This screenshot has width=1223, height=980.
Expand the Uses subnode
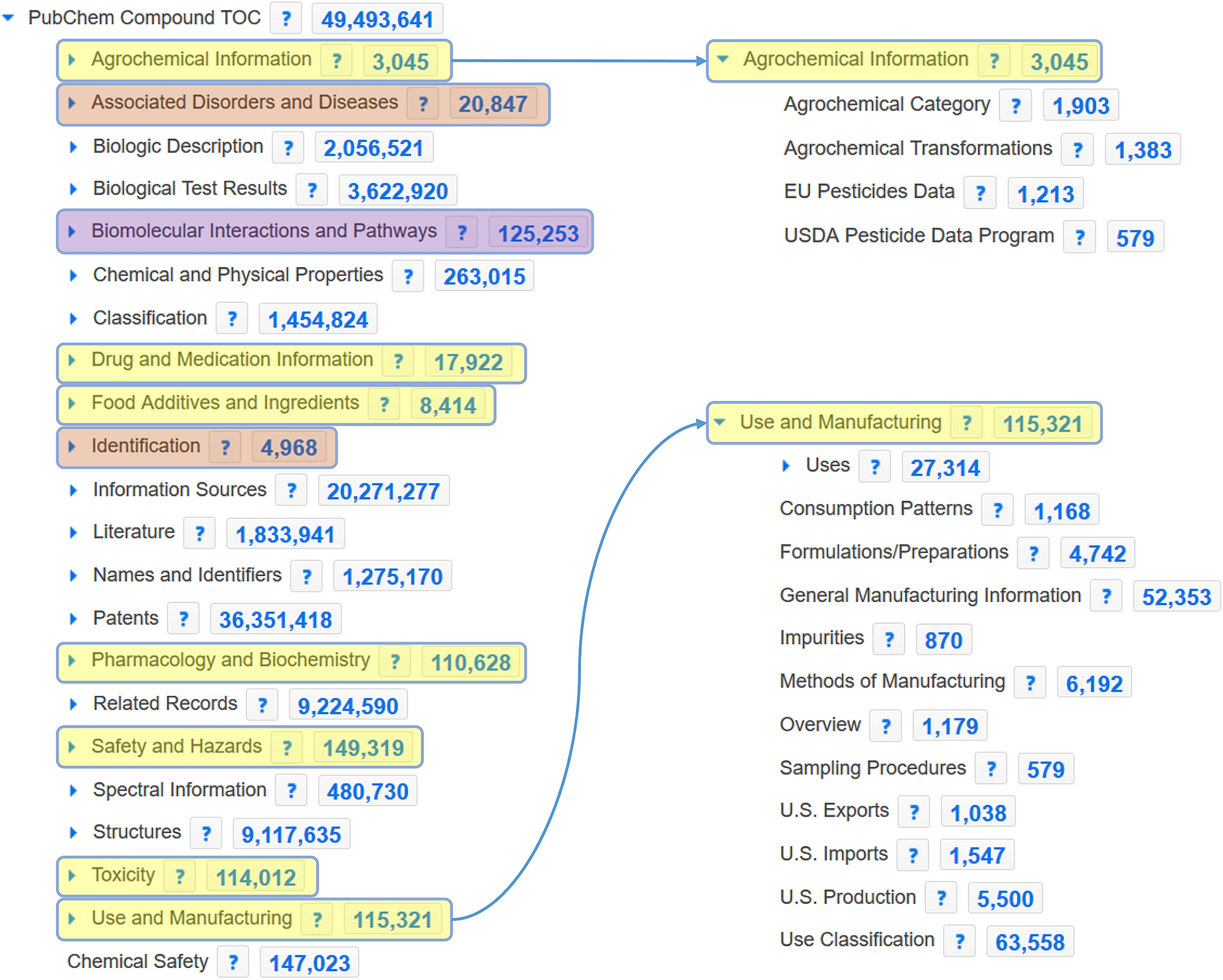786,466
